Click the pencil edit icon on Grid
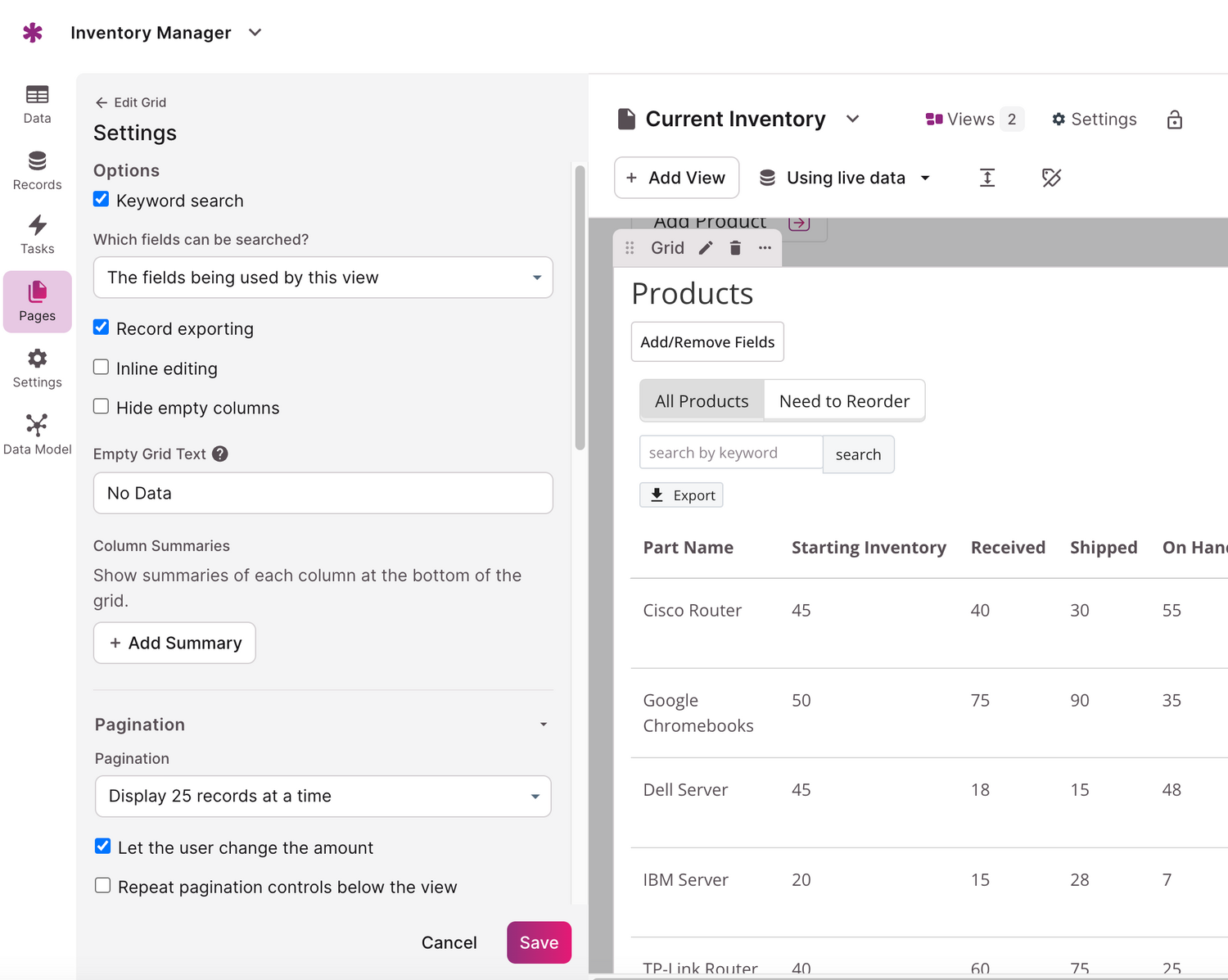Viewport: 1228px width, 980px height. (x=706, y=248)
